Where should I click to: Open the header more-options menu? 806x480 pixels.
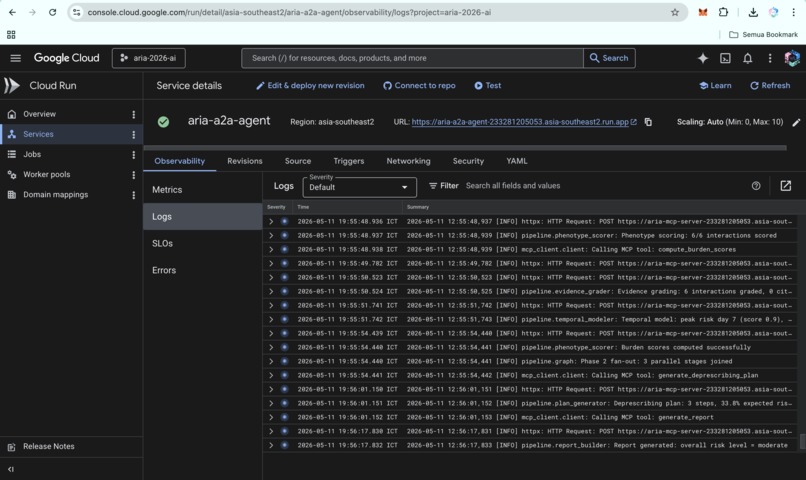pyautogui.click(x=770, y=58)
